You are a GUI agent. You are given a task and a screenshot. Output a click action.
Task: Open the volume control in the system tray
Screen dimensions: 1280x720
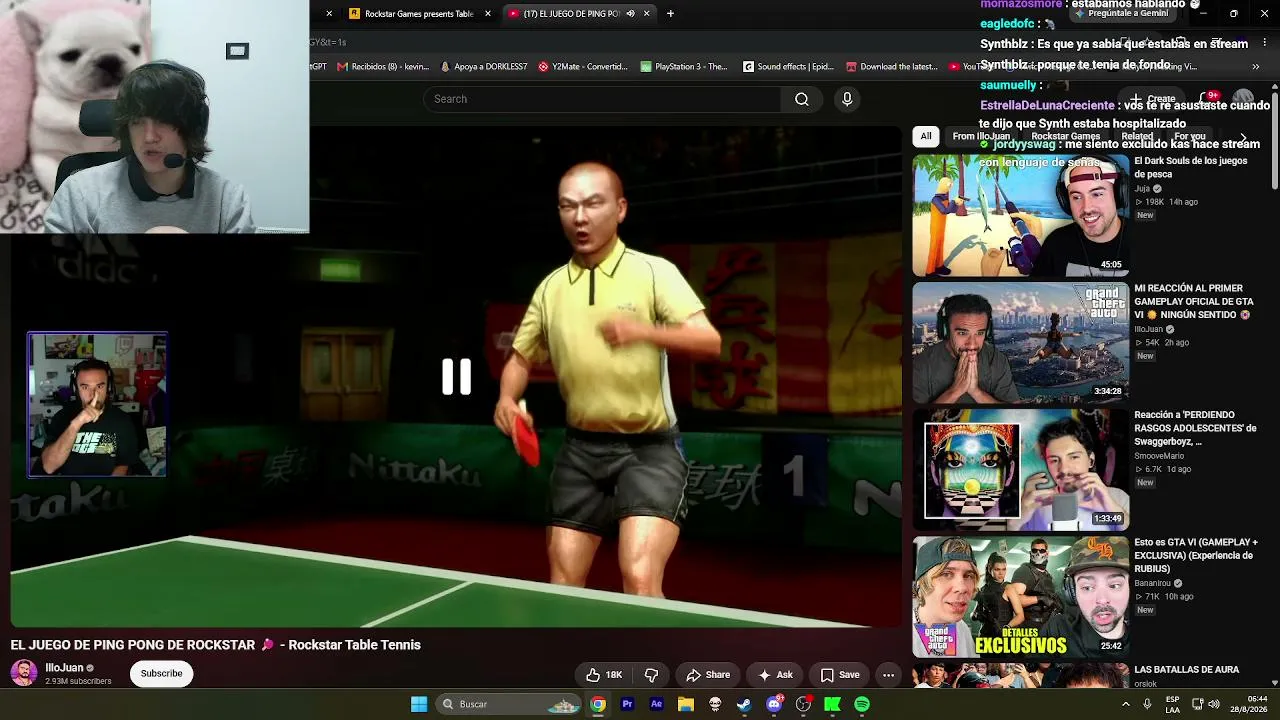tap(1214, 704)
